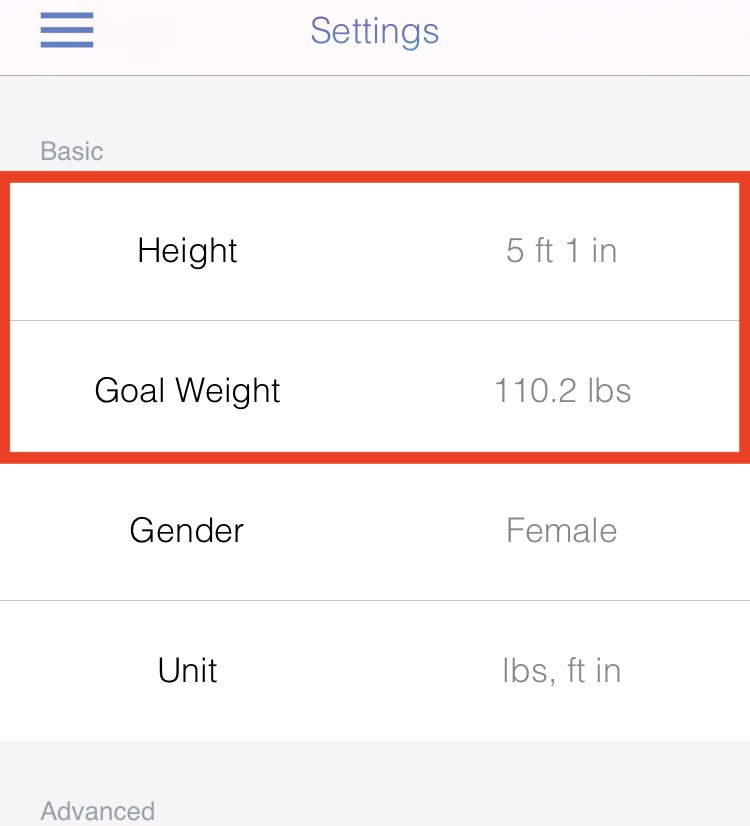Image resolution: width=750 pixels, height=826 pixels.
Task: Change the lbs, ft in unit value
Action: (x=562, y=672)
